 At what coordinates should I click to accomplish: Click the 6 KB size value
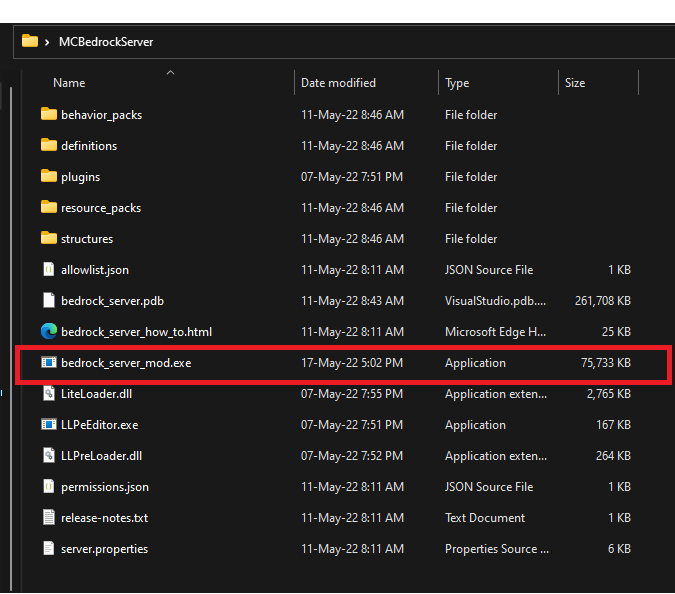[619, 549]
